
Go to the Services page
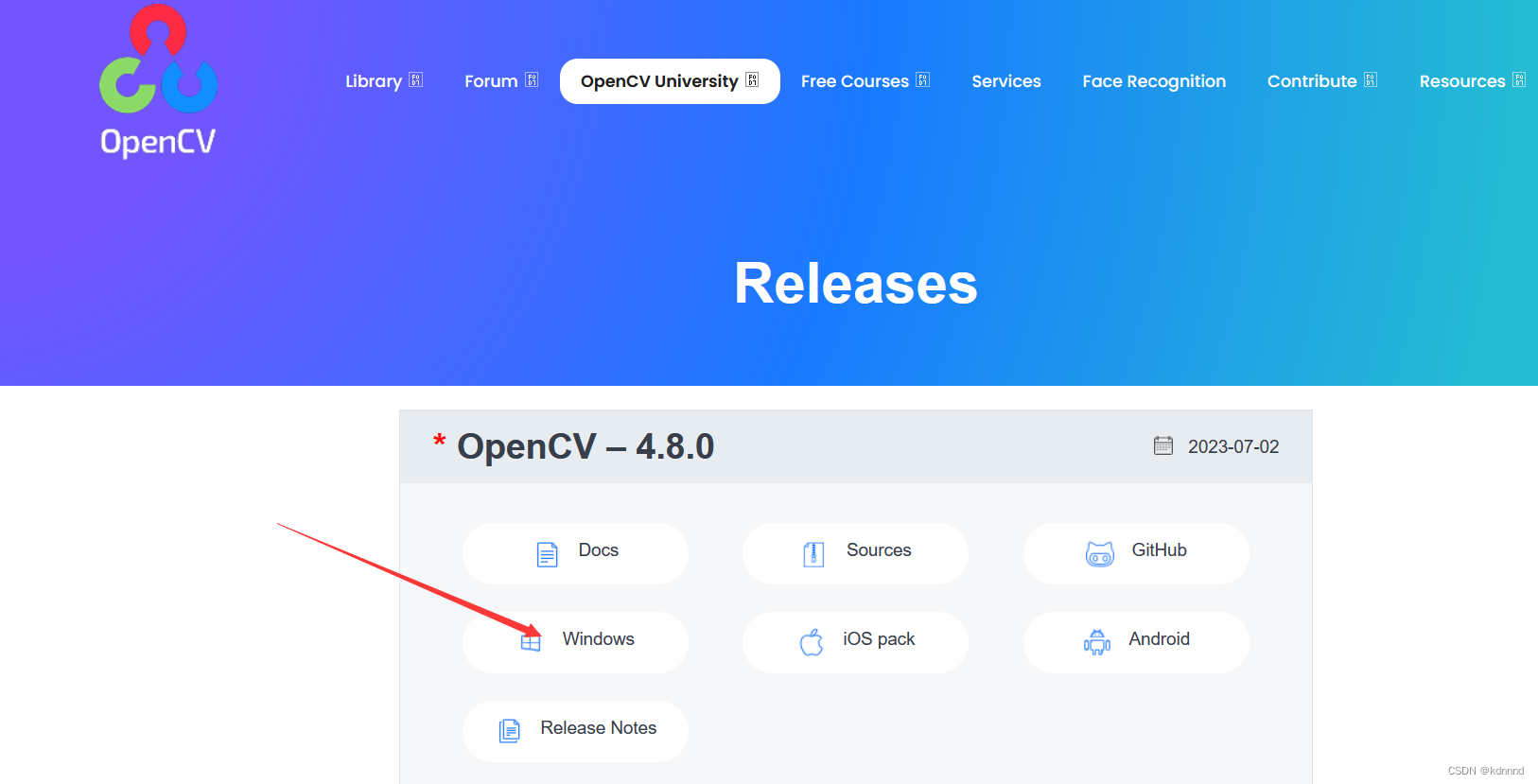1006,81
